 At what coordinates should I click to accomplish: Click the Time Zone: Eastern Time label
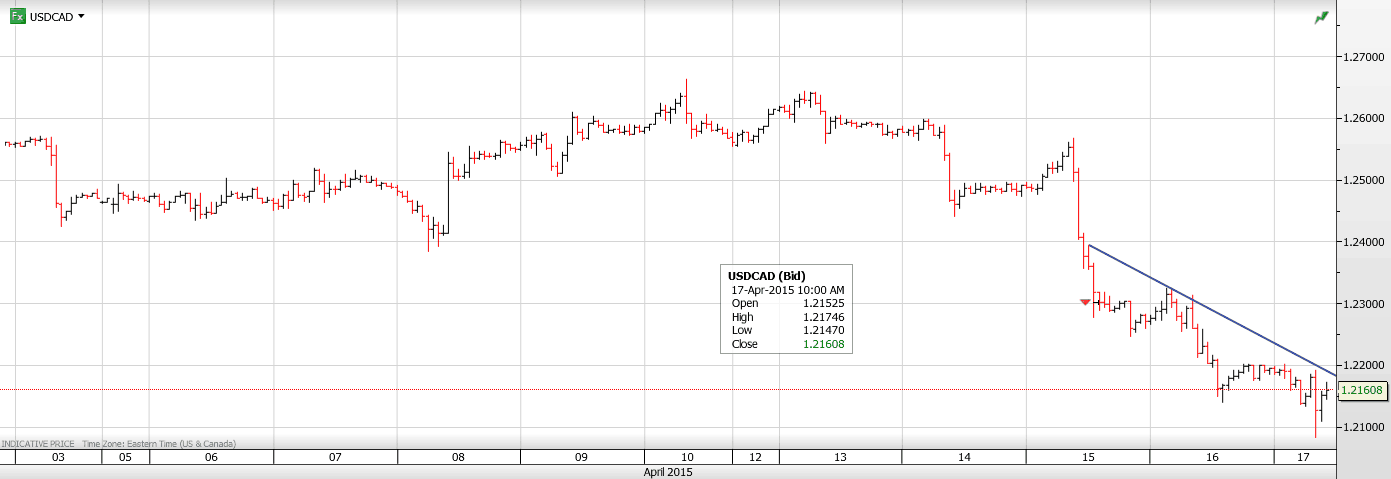click(x=159, y=443)
